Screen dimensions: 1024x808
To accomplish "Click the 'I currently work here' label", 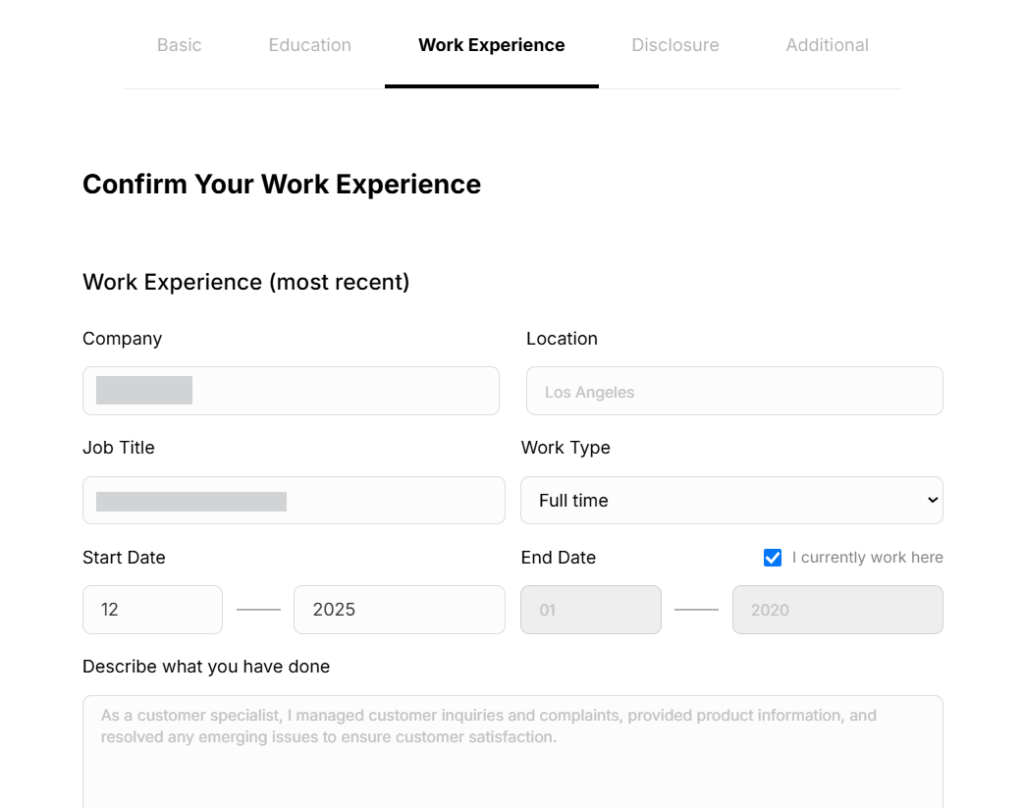I will click(x=867, y=558).
